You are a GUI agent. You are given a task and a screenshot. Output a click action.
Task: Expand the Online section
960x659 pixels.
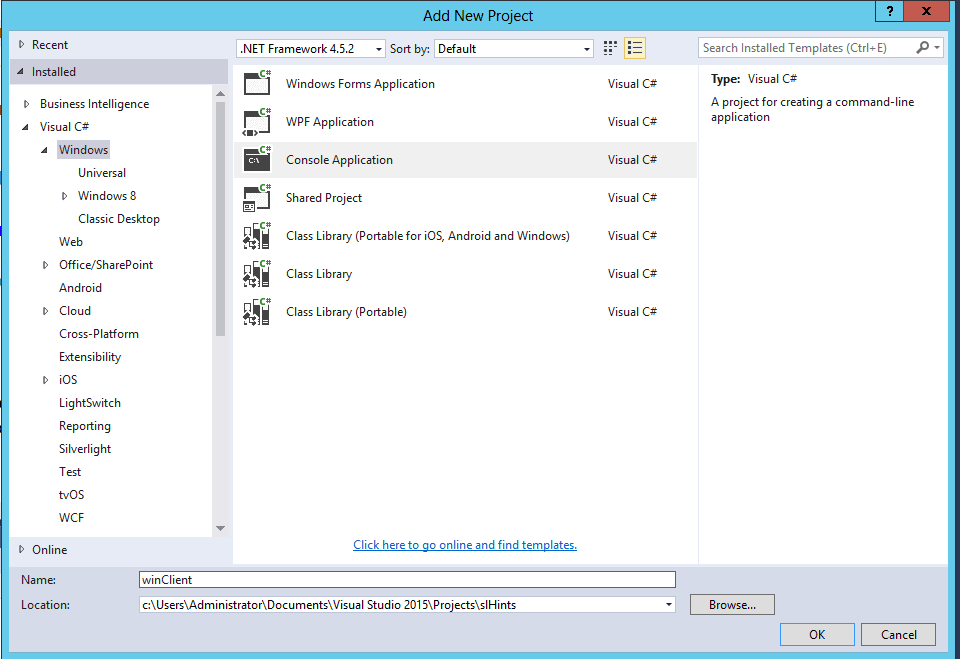coord(21,549)
